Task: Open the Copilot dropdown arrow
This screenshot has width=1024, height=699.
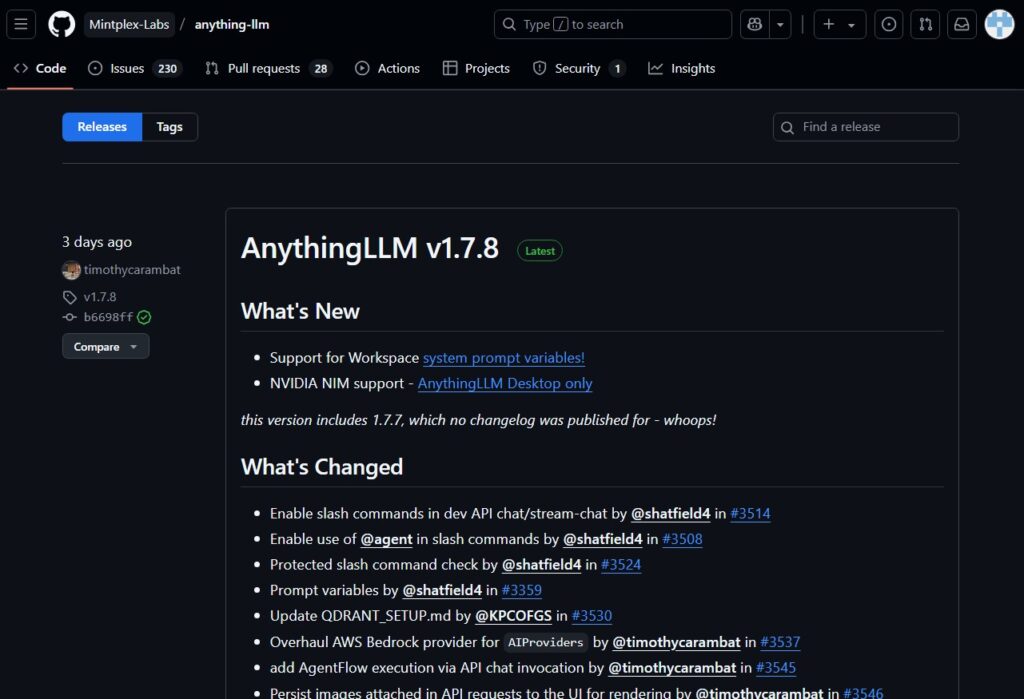Action: [x=780, y=24]
